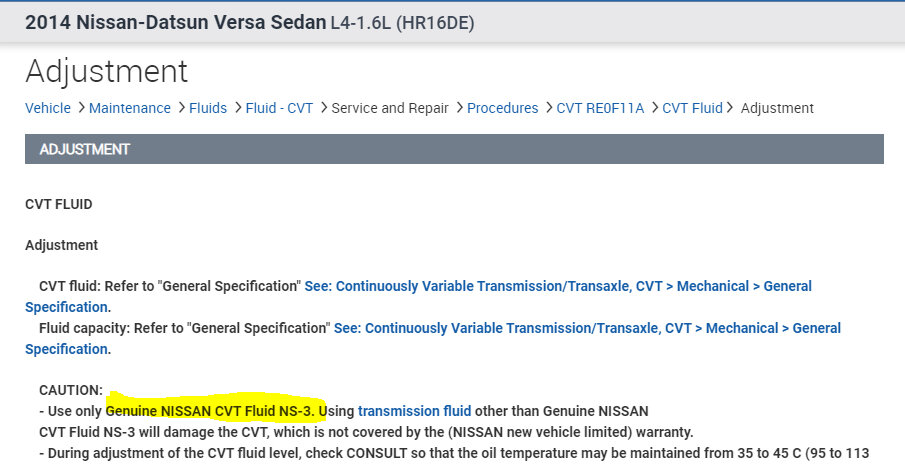905x464 pixels.
Task: Open the Maintenance breadcrumb link
Action: coord(130,108)
